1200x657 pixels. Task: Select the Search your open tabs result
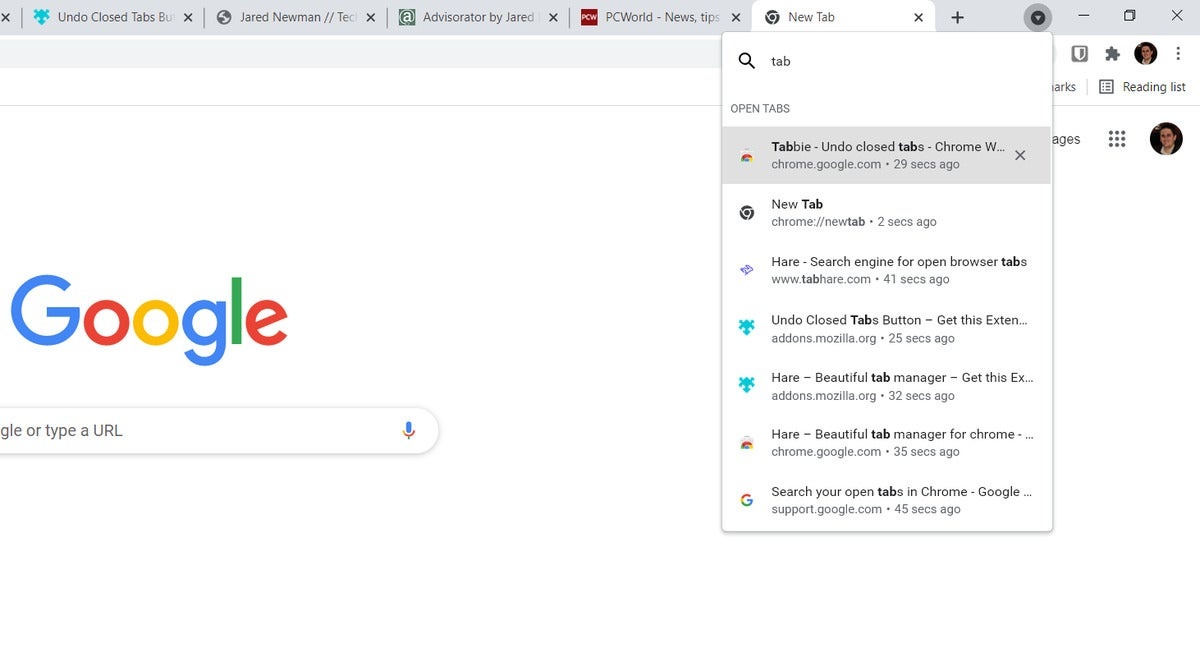(x=880, y=499)
